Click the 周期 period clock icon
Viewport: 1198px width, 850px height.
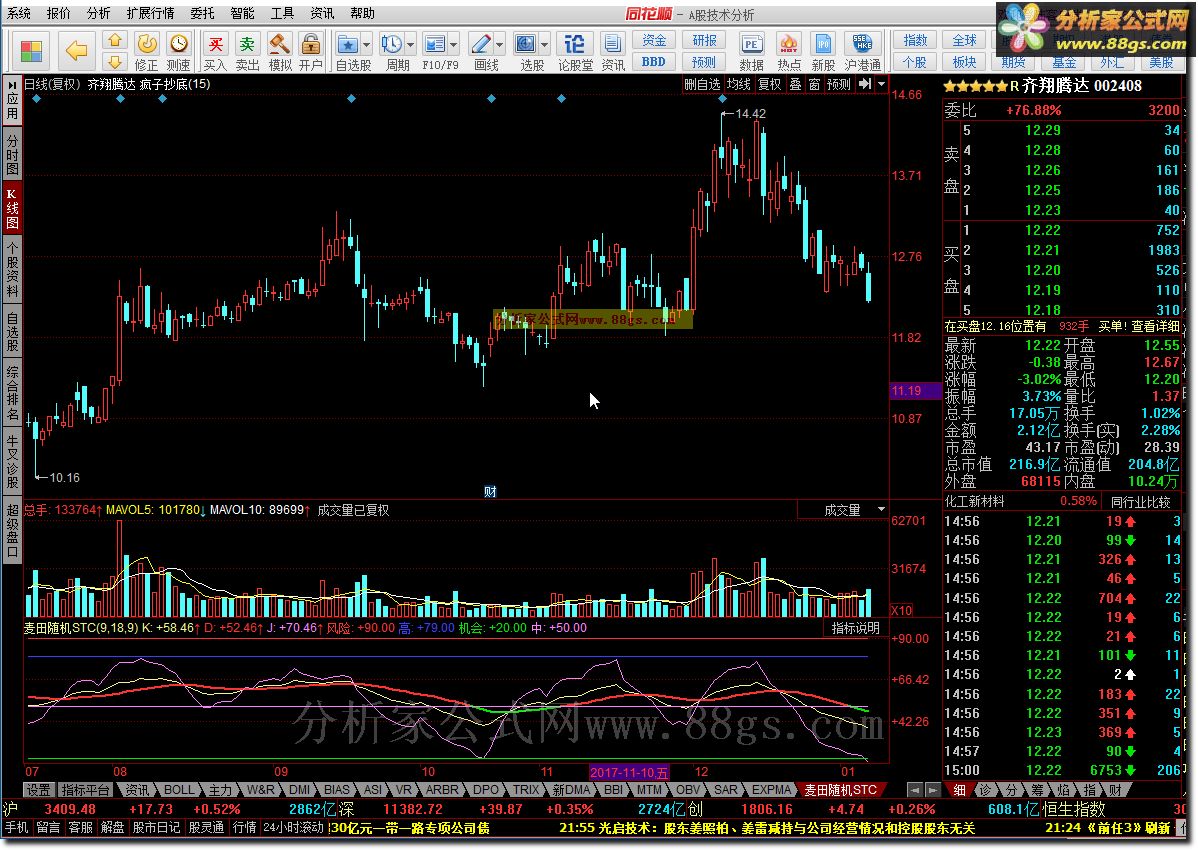392,44
